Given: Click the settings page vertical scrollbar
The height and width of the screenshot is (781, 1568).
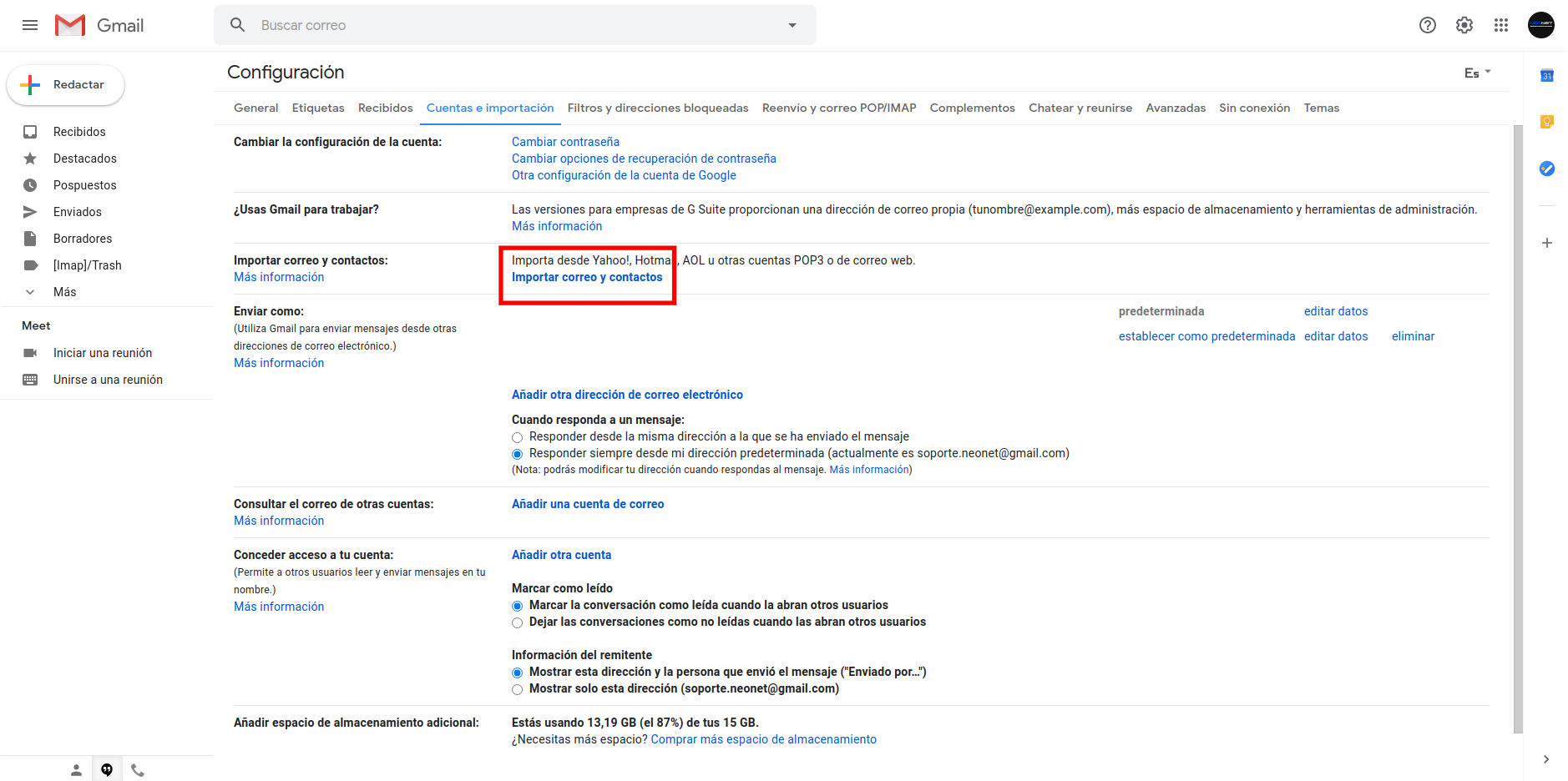Looking at the screenshot, I should 1517,417.
